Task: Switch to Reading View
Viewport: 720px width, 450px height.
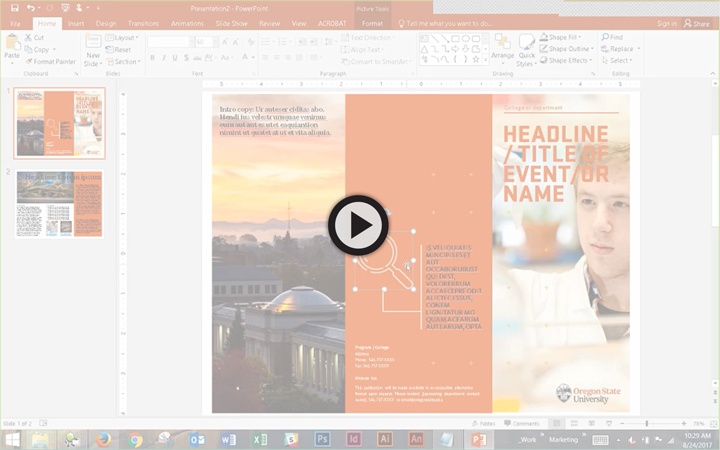Action: point(591,423)
